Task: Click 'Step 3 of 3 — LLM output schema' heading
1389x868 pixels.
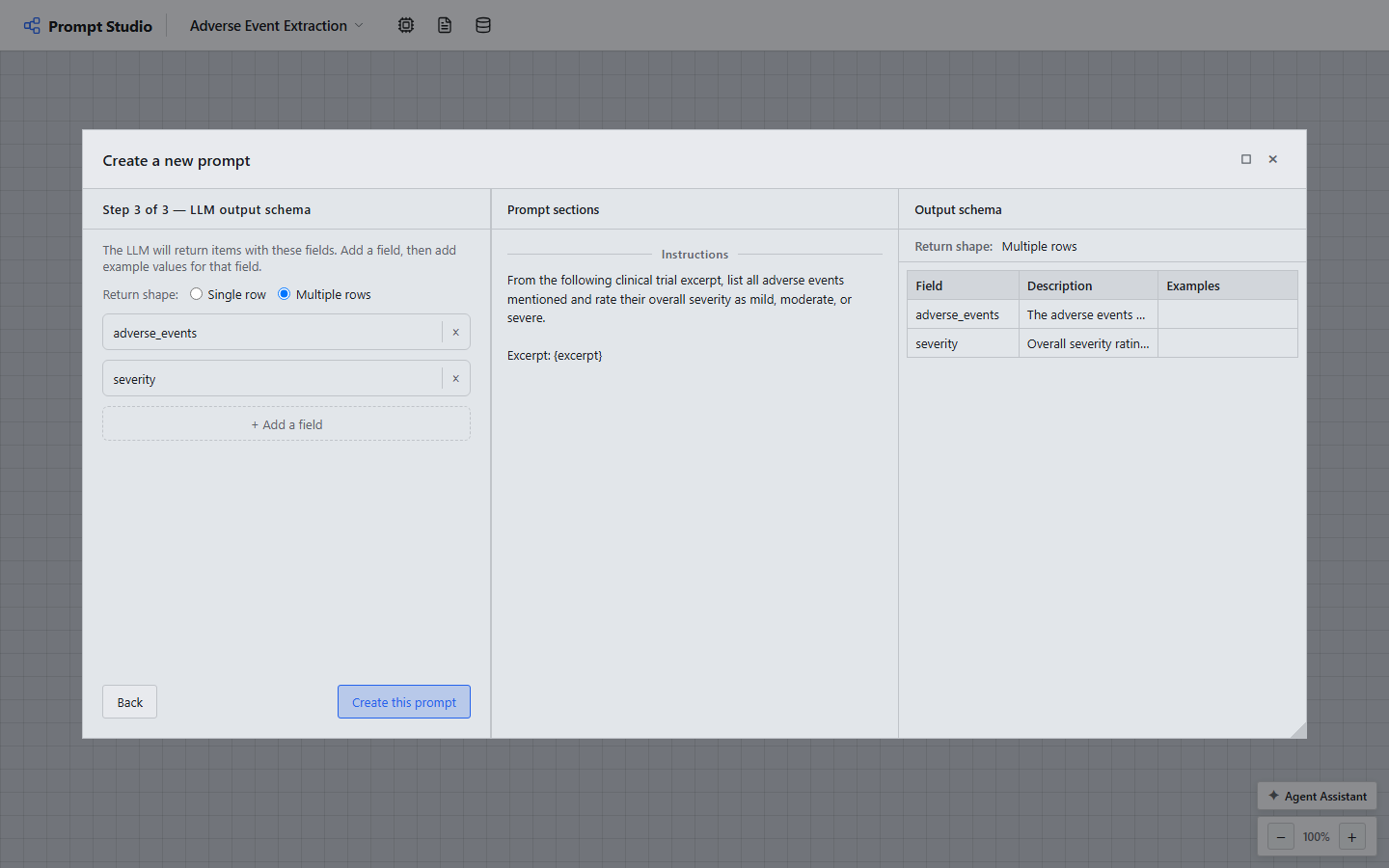Action: coord(206,209)
